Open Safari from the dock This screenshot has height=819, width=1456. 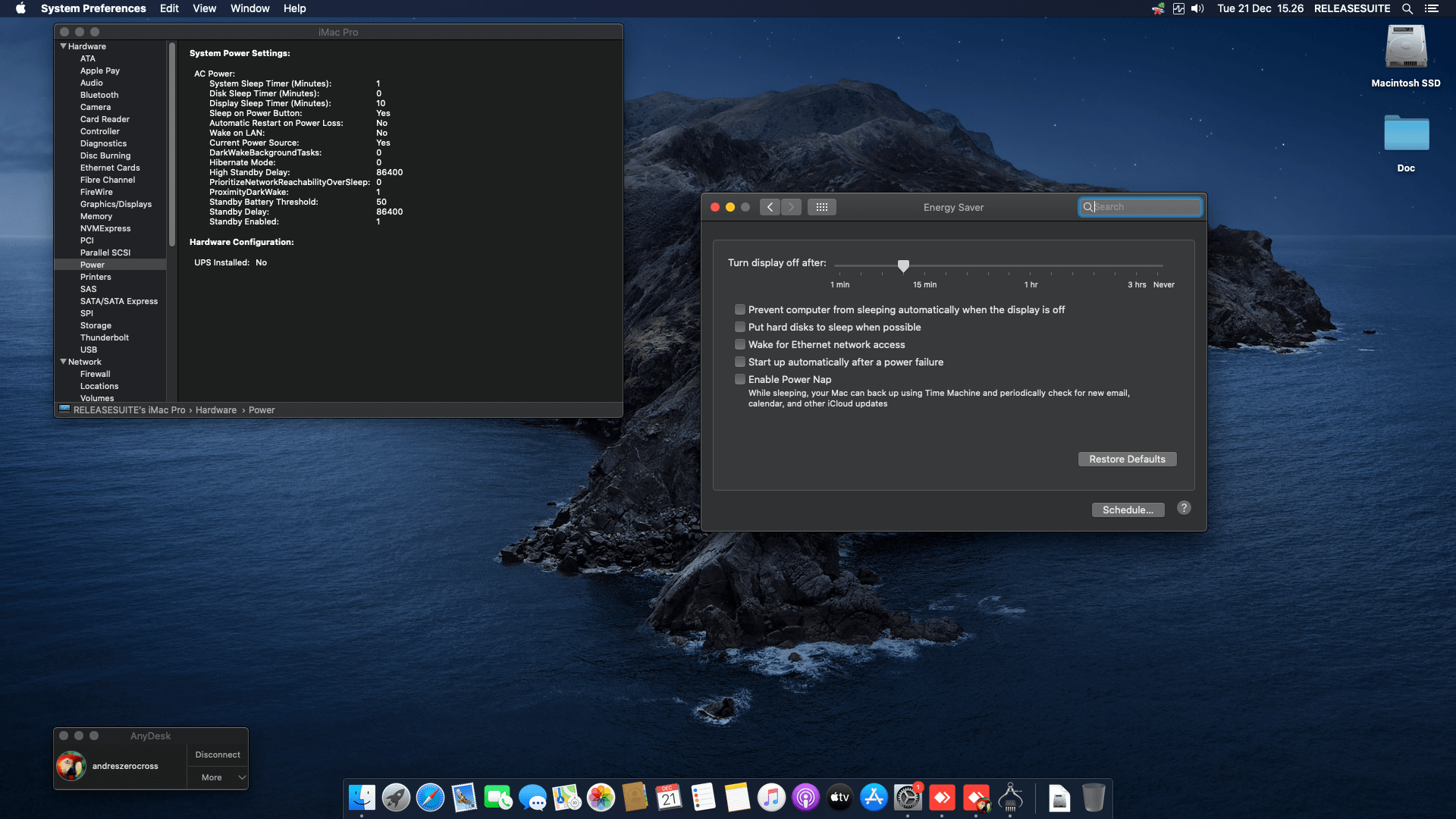pos(430,798)
